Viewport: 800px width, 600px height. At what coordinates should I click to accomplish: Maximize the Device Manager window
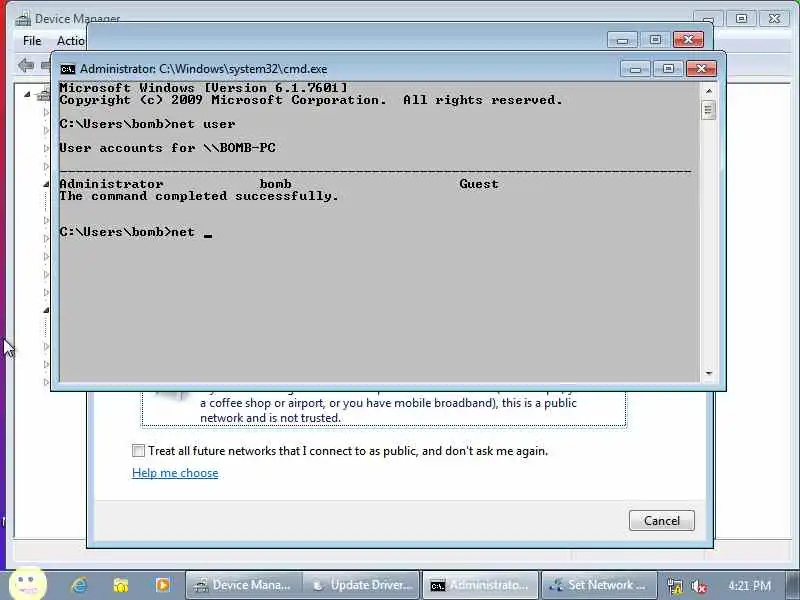coord(741,19)
